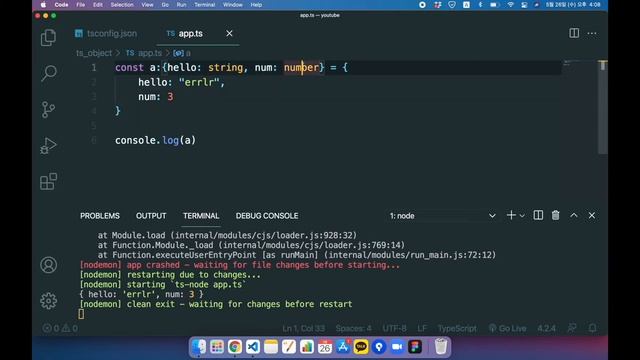
Task: Kill the terminal with the trash icon
Action: pos(556,215)
